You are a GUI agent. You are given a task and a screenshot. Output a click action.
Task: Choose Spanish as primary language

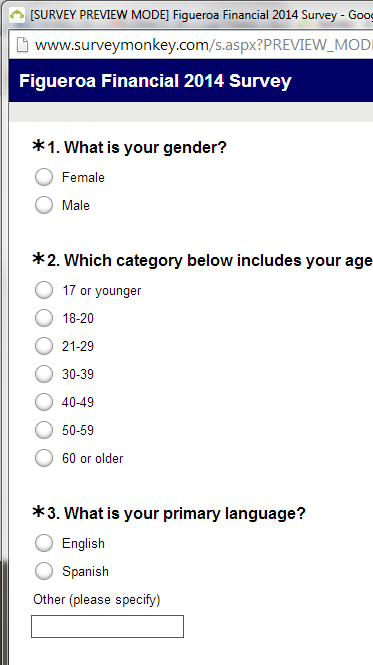(x=44, y=571)
